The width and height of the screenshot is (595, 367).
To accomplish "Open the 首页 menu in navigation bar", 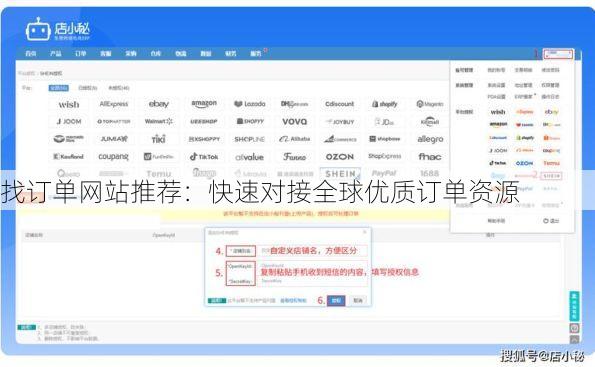I will pos(31,54).
